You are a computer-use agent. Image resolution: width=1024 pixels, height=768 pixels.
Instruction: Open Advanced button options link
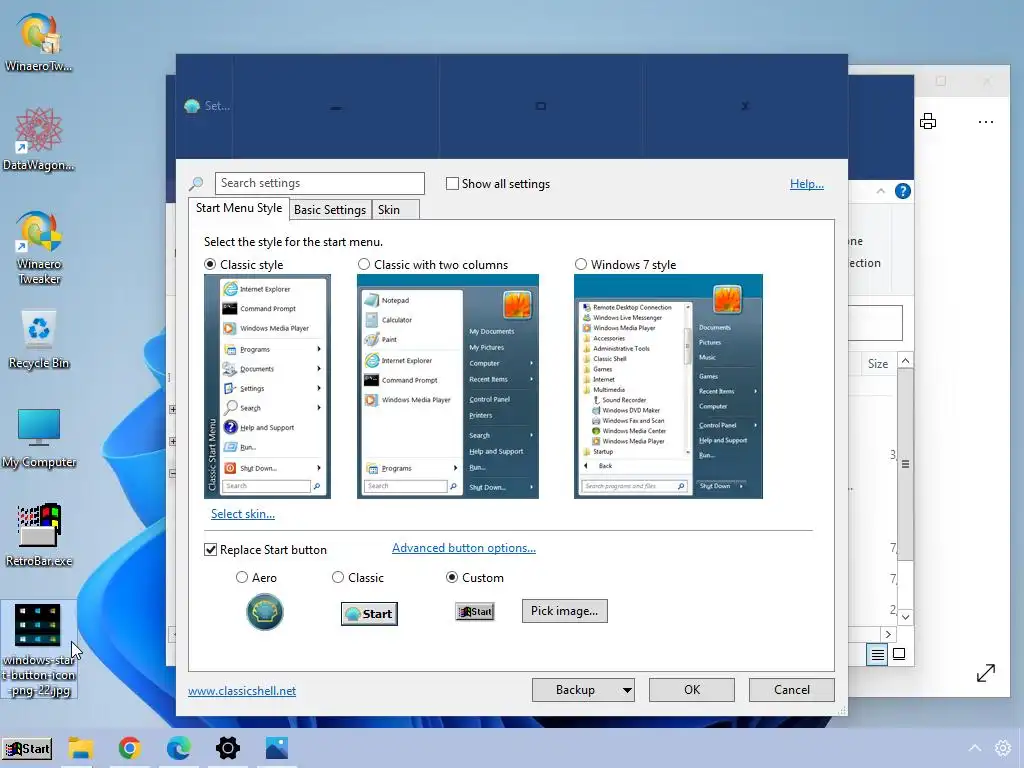pos(464,548)
